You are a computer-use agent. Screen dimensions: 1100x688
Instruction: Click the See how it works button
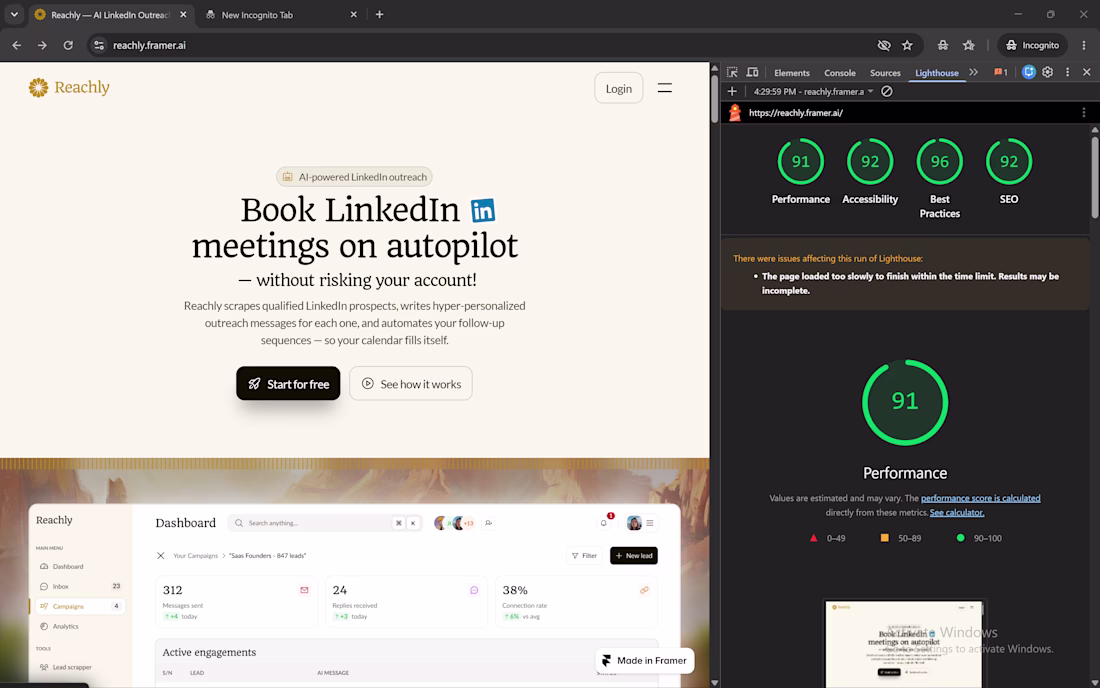point(410,384)
